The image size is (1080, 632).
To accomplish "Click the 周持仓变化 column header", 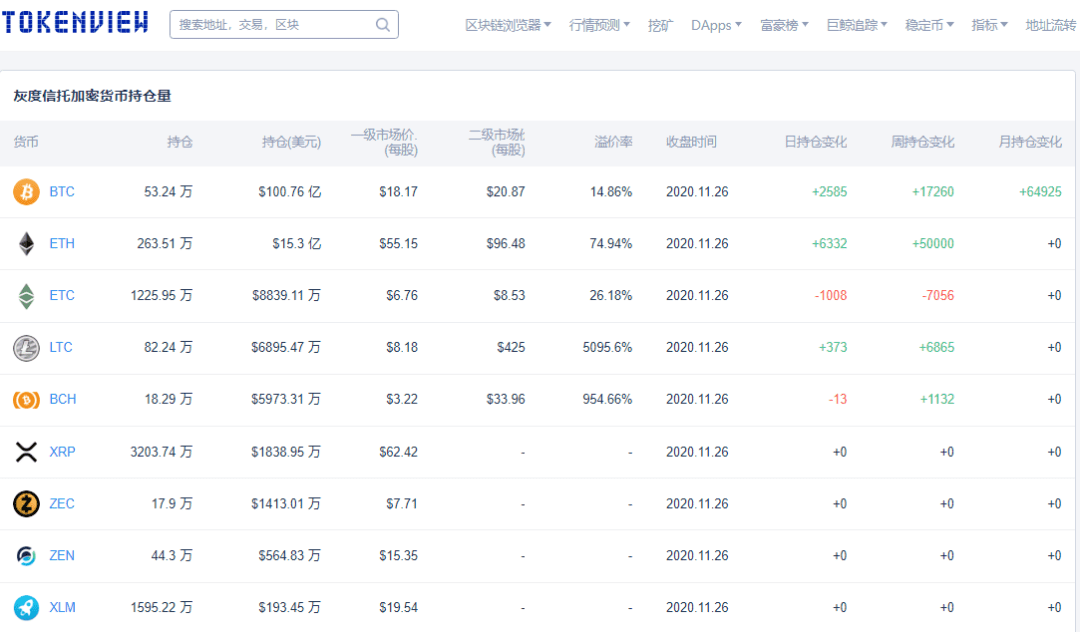I will point(923,143).
